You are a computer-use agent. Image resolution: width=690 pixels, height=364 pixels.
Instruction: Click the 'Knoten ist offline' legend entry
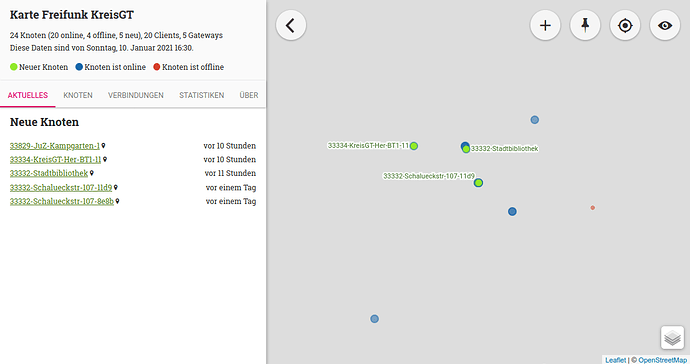pyautogui.click(x=188, y=67)
